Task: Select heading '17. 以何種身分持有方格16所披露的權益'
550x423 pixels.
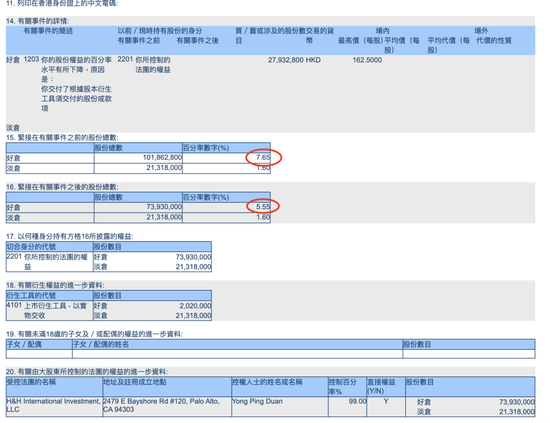Action: point(69,236)
